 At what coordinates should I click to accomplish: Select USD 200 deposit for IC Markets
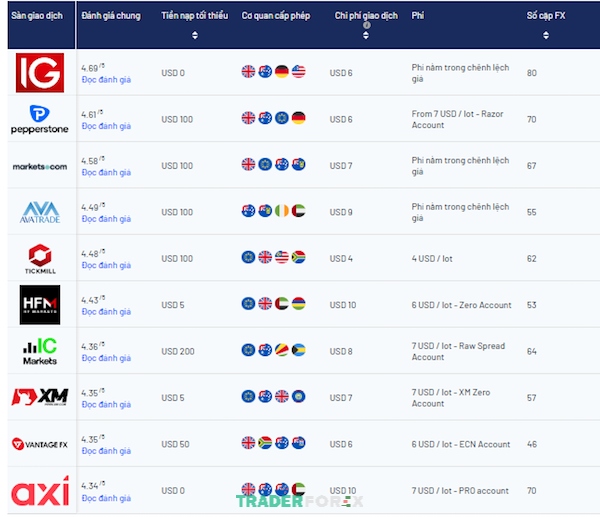click(178, 351)
